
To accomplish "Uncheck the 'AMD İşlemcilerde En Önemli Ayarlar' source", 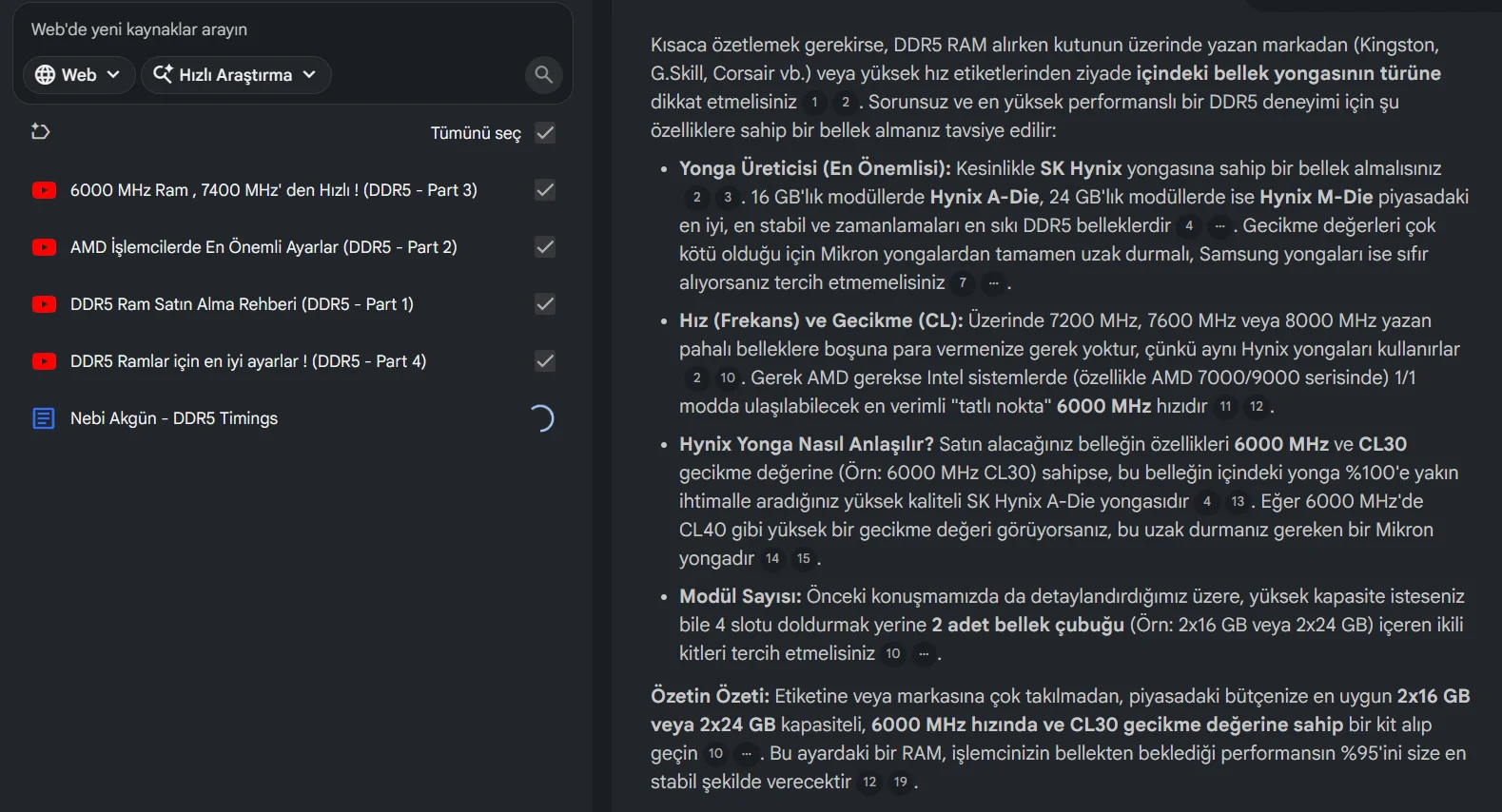I will 545,247.
